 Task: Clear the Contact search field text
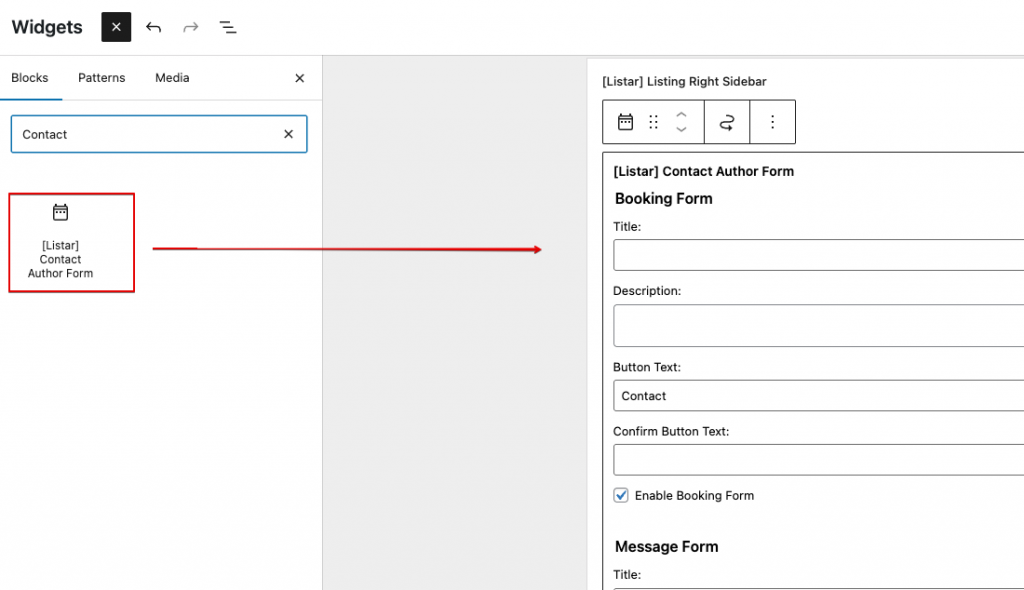click(289, 134)
